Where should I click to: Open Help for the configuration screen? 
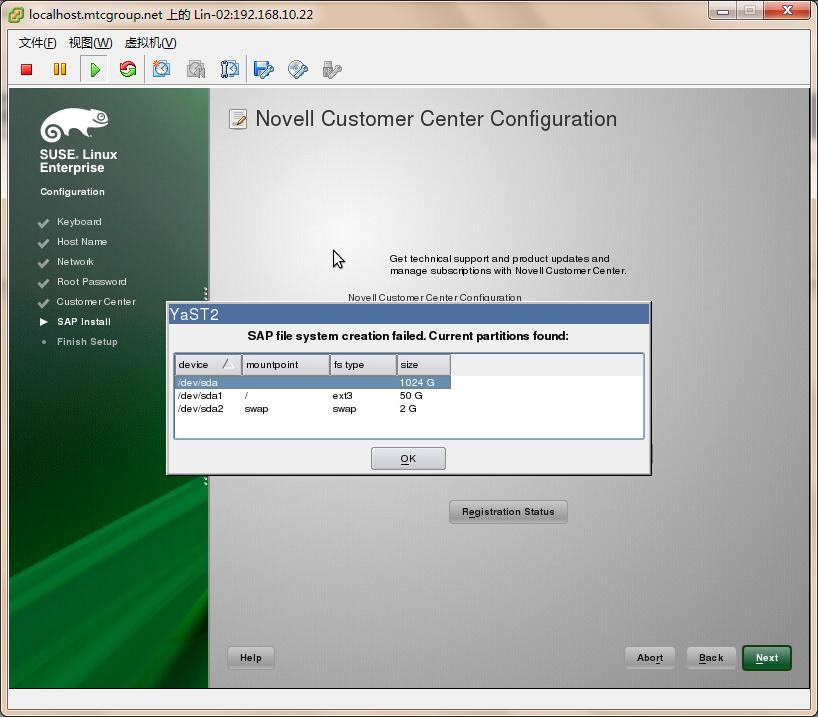click(250, 658)
